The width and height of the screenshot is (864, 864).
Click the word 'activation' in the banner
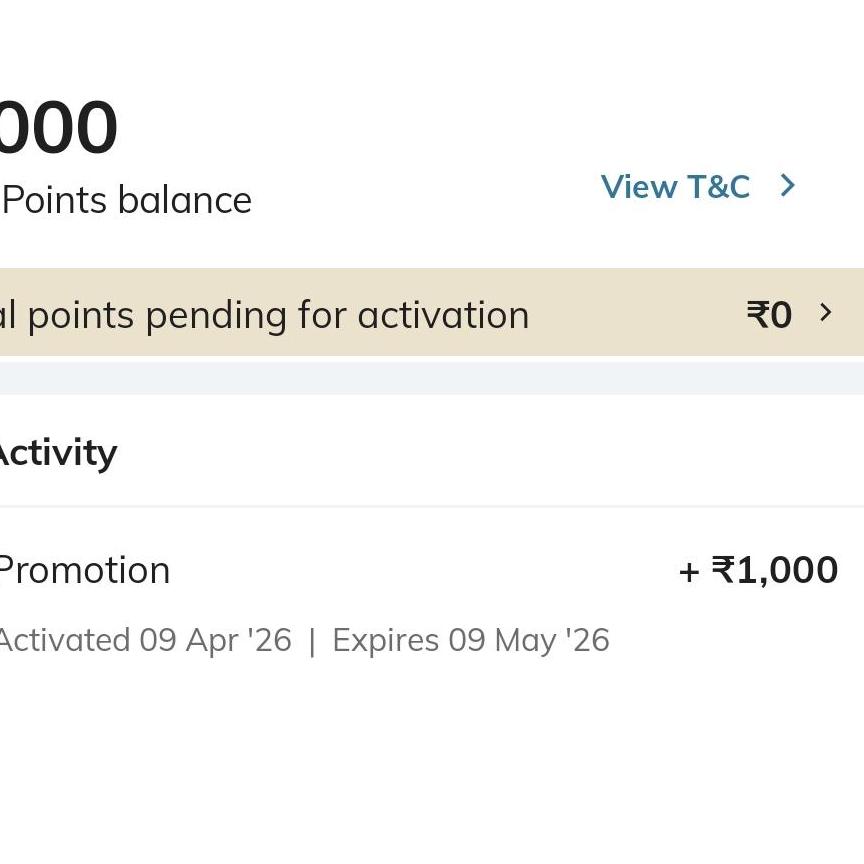pyautogui.click(x=443, y=316)
